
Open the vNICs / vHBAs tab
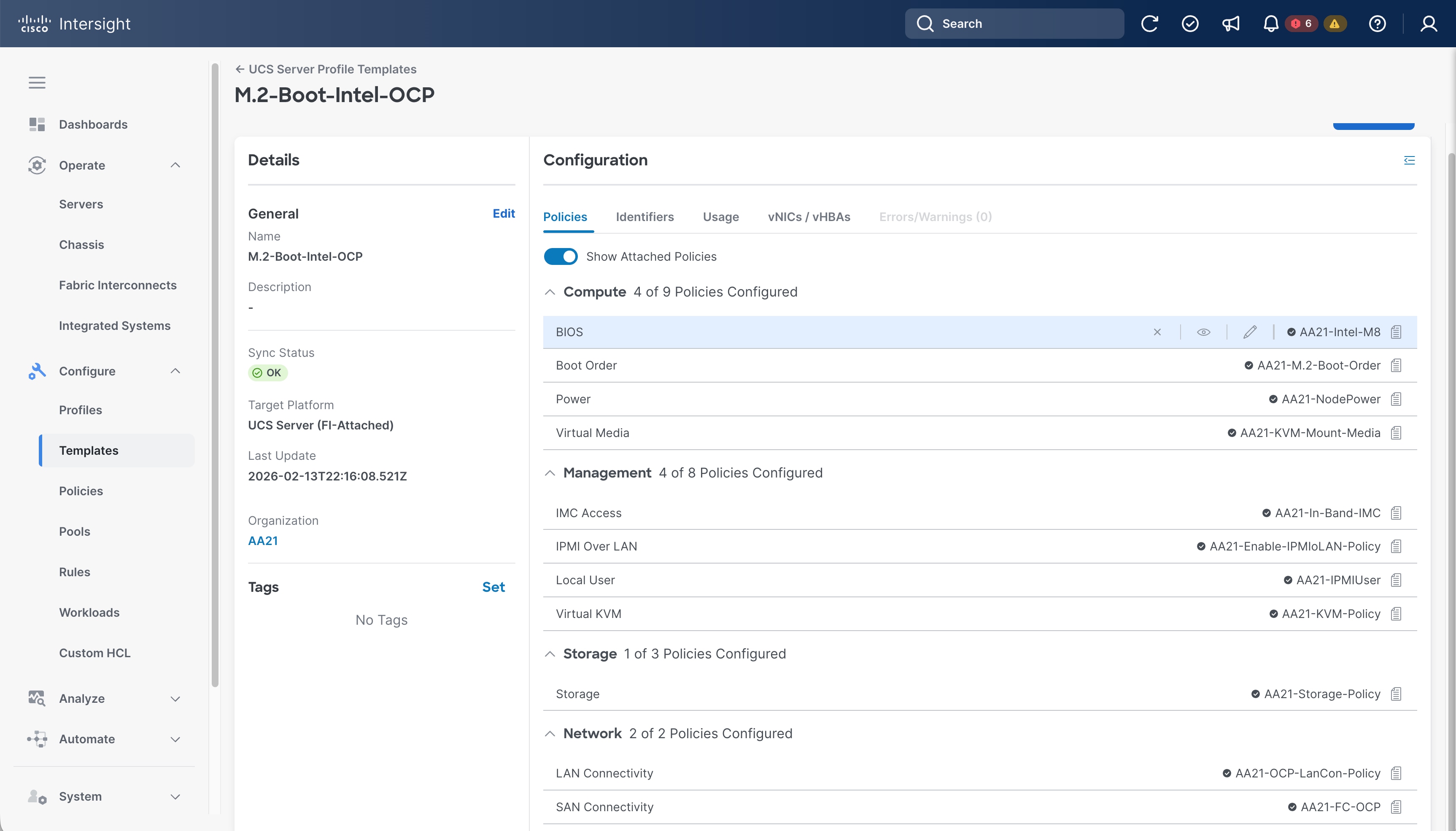(809, 217)
